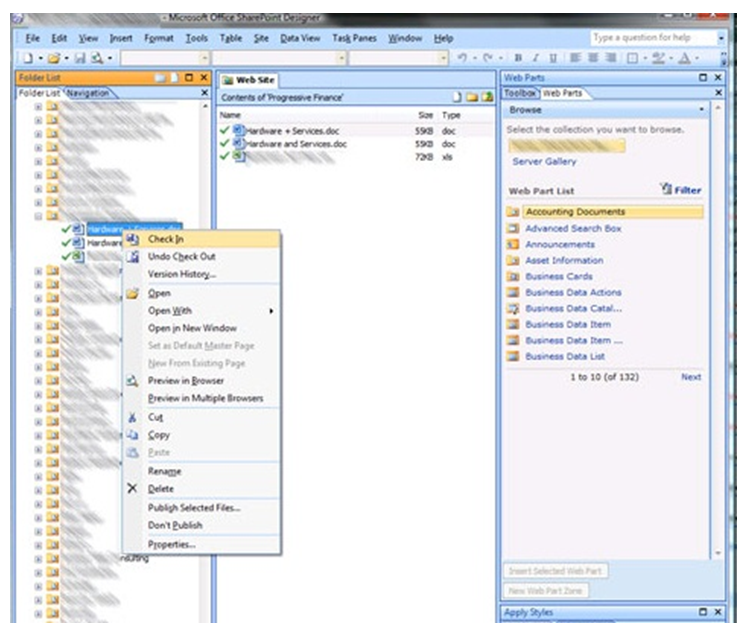Click the Open folder toolbar icon
This screenshot has height=632, width=751.
pos(54,58)
